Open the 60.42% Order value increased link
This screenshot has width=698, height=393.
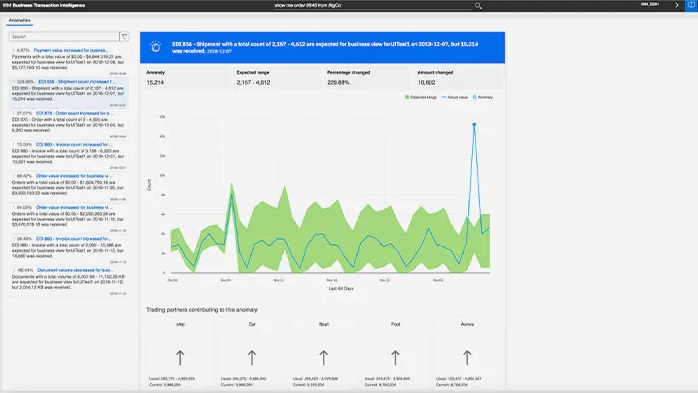coord(73,176)
